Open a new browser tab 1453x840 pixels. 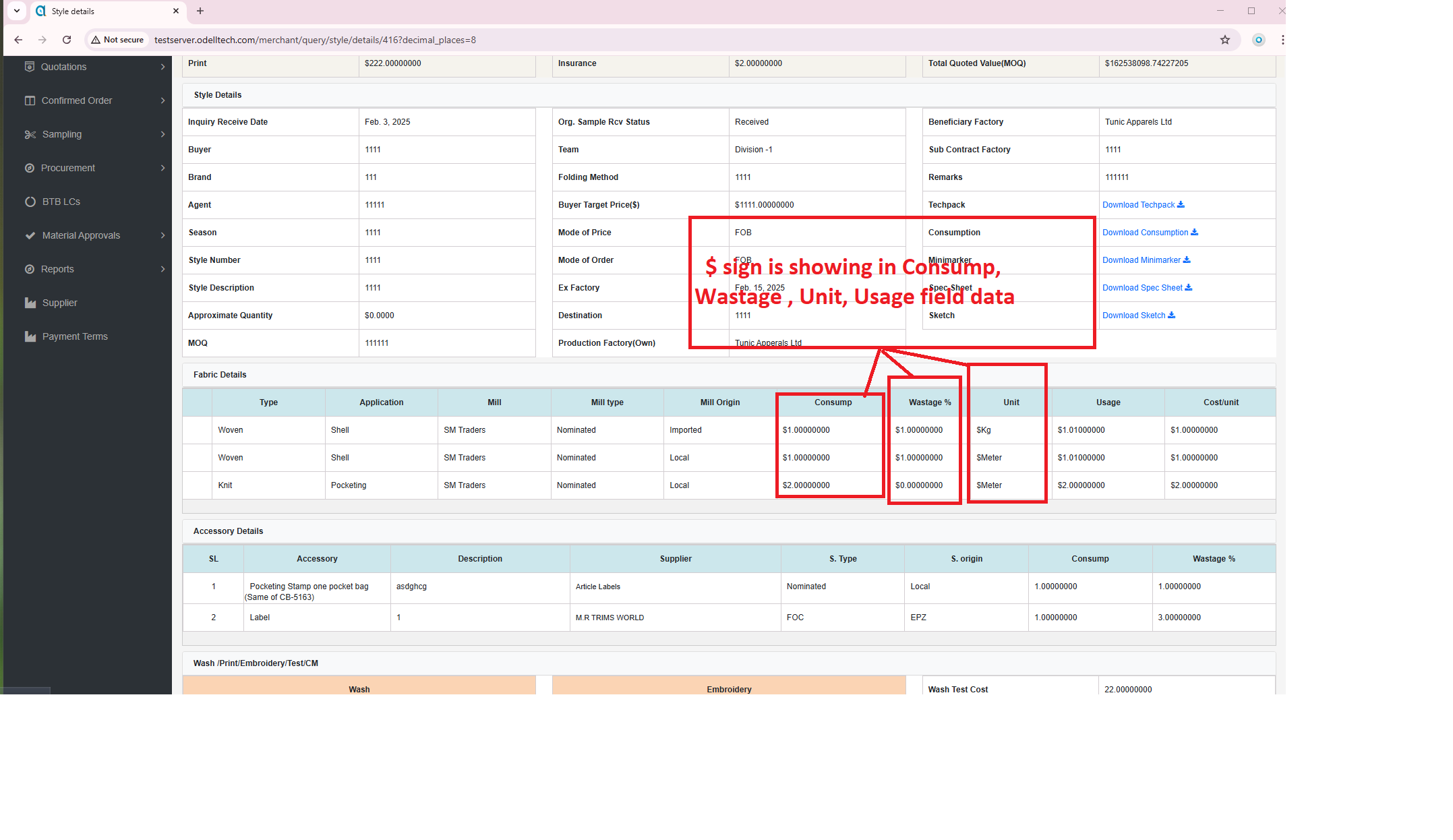pos(200,11)
